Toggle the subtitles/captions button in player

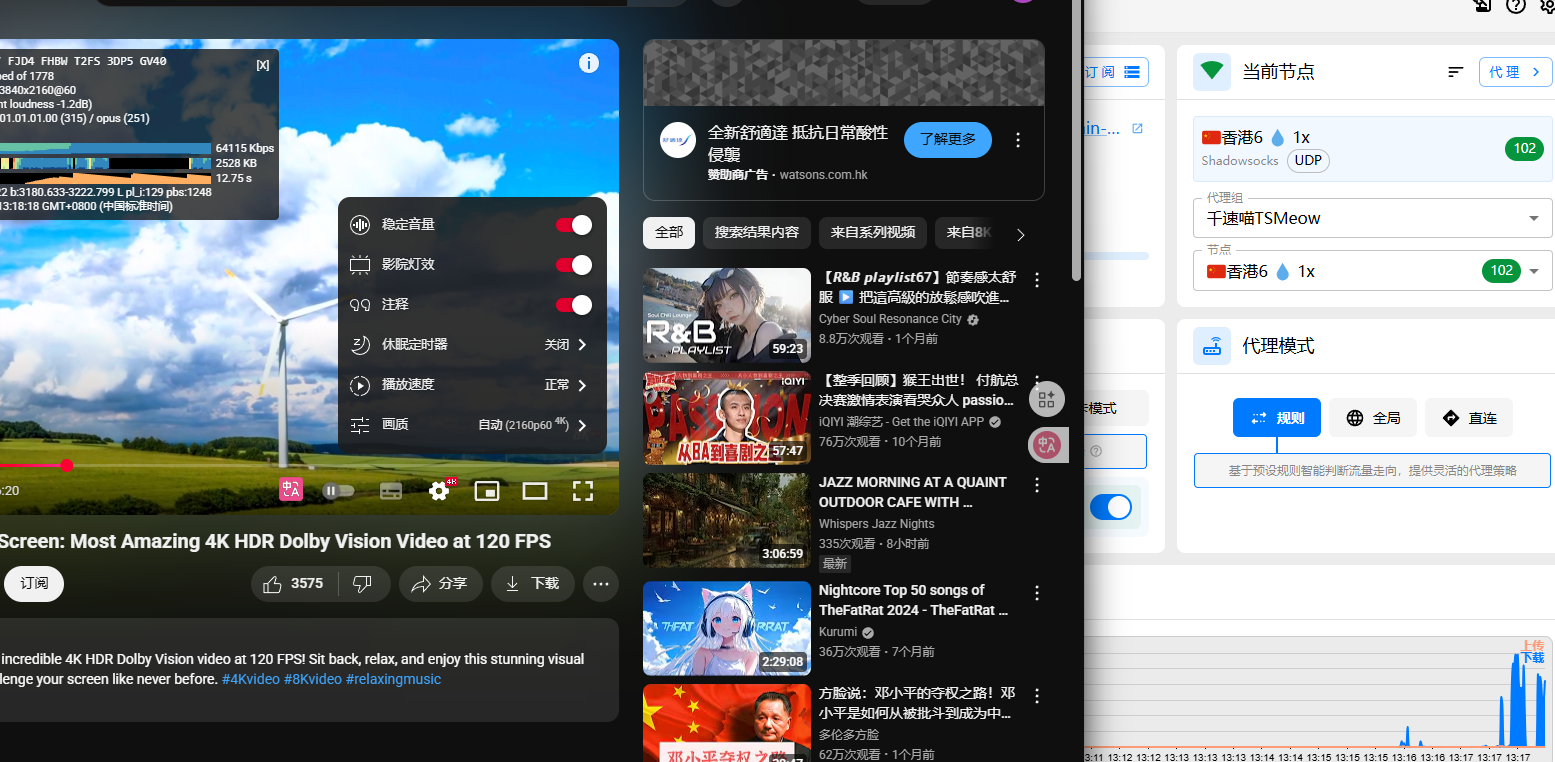pyautogui.click(x=391, y=491)
